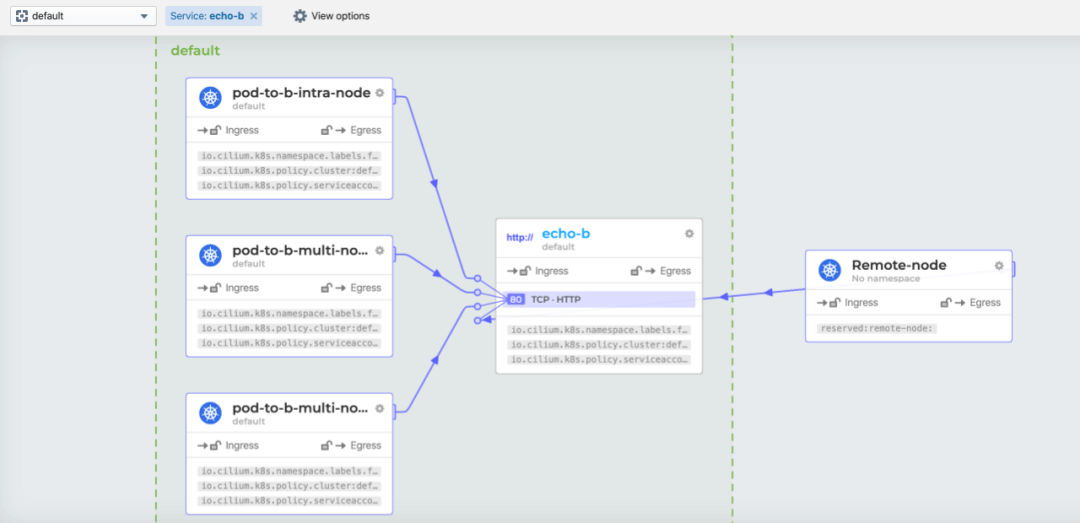Click the Service: echo-b filter text
This screenshot has width=1080, height=523.
[x=207, y=16]
